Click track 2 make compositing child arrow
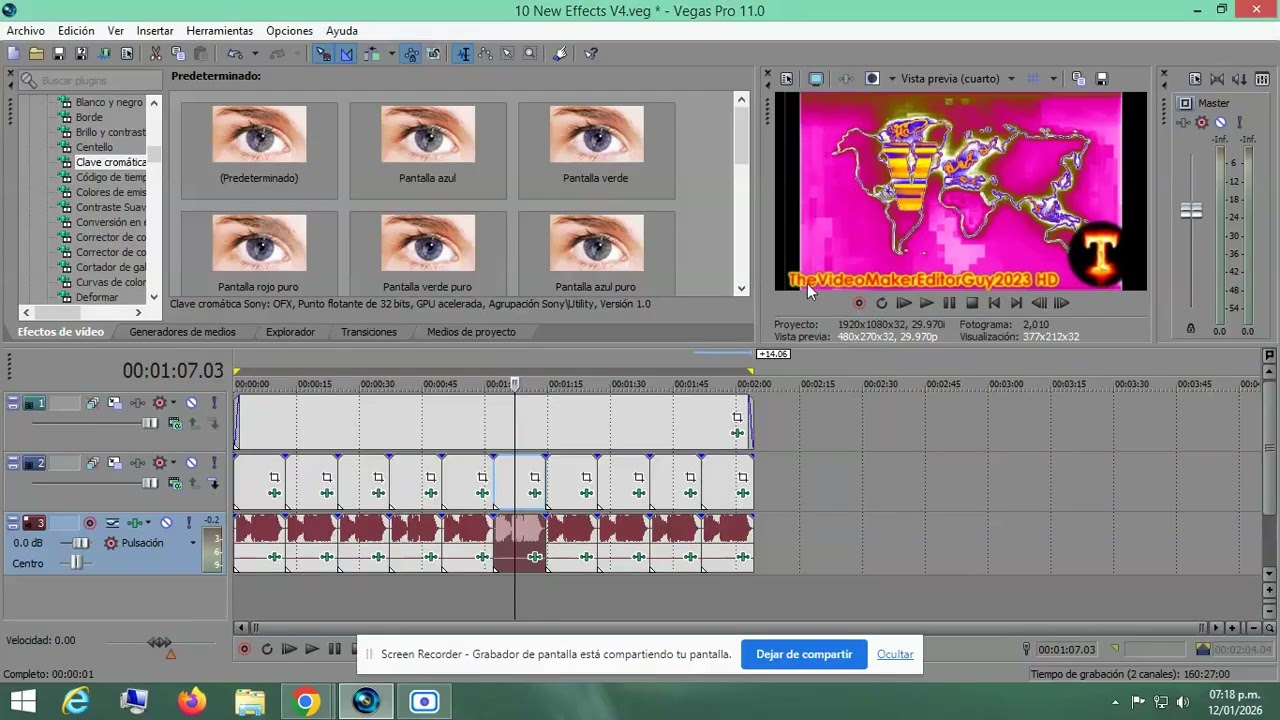The height and width of the screenshot is (720, 1280). pos(214,483)
